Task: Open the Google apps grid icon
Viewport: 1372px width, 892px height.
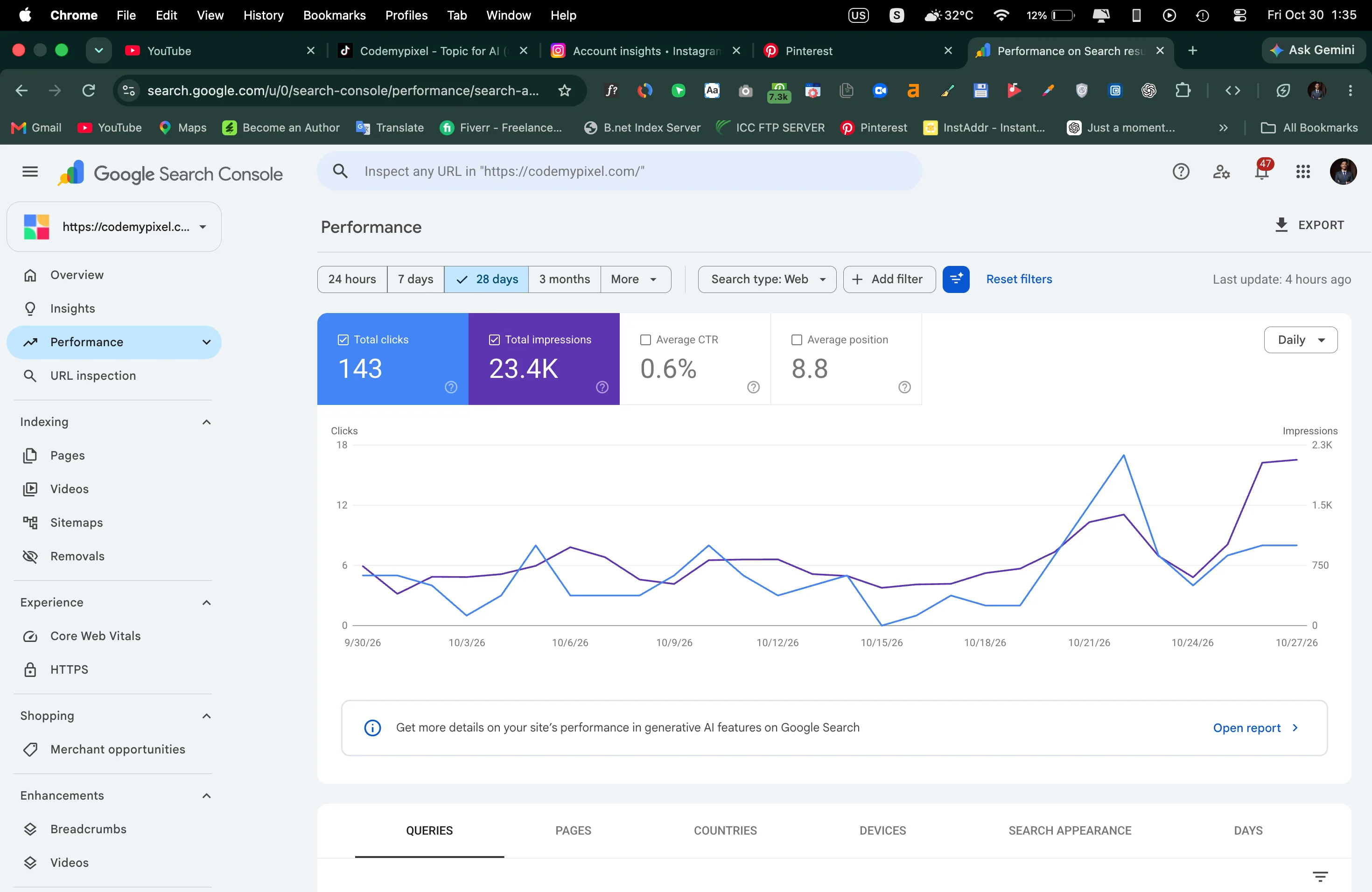Action: [1303, 172]
